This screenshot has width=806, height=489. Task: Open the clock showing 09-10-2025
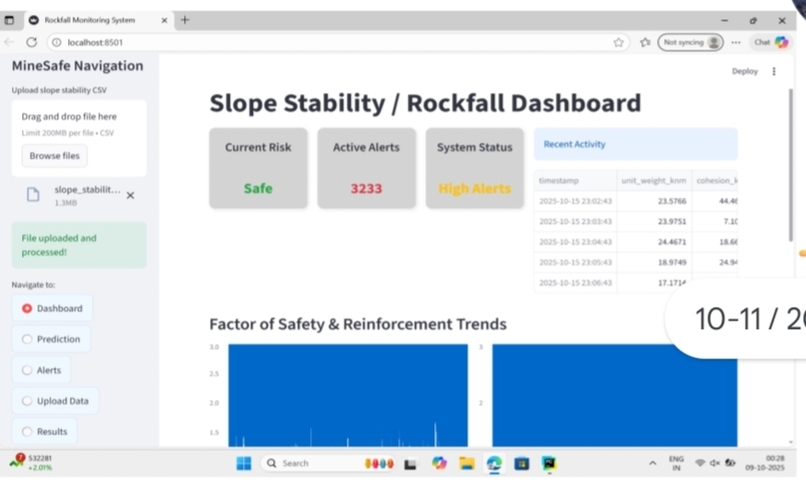pyautogui.click(x=765, y=463)
